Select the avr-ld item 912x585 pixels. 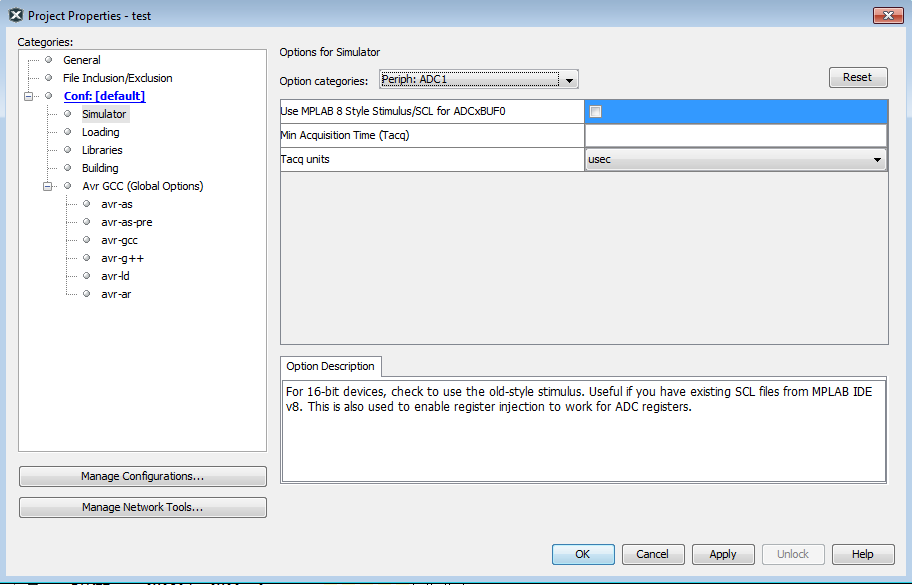tap(115, 276)
